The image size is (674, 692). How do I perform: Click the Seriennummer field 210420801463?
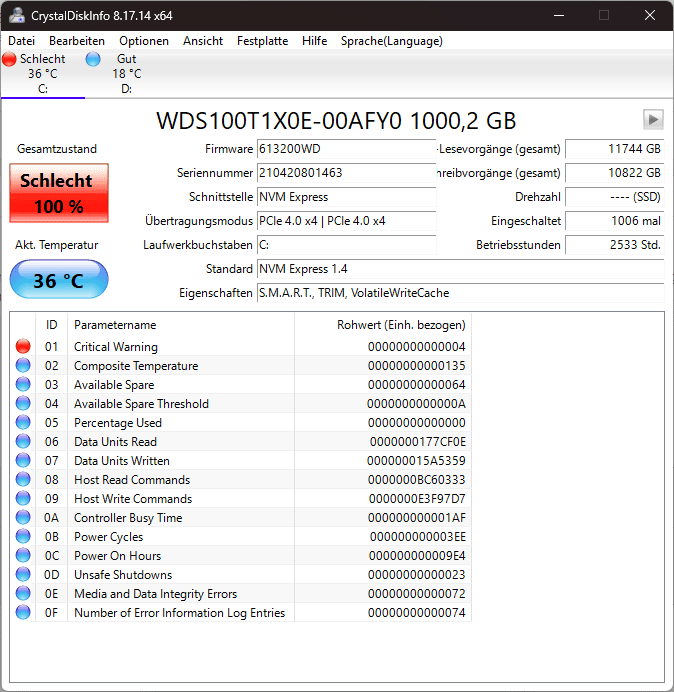tap(346, 173)
